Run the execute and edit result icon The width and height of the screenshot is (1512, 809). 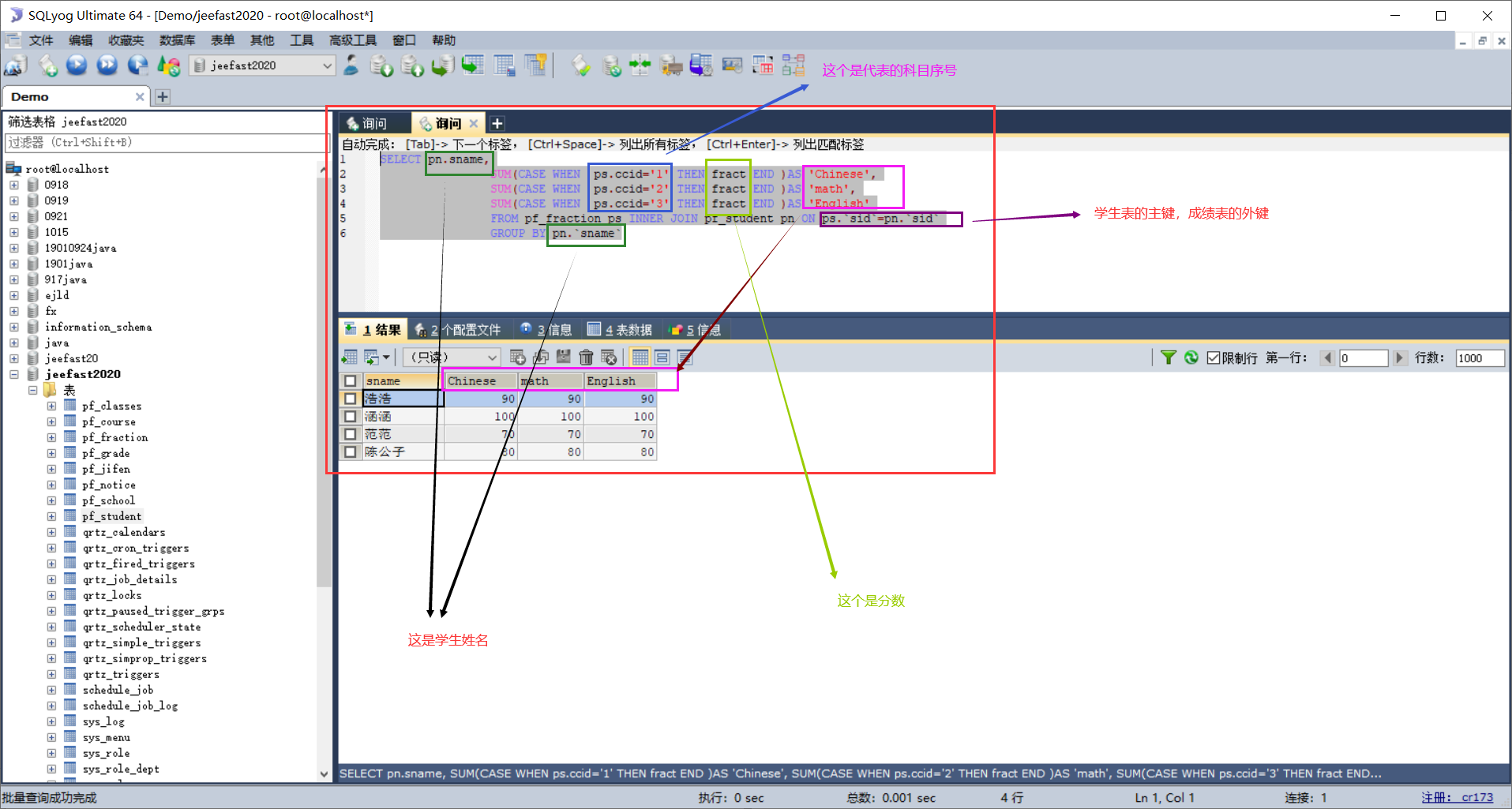click(x=138, y=66)
